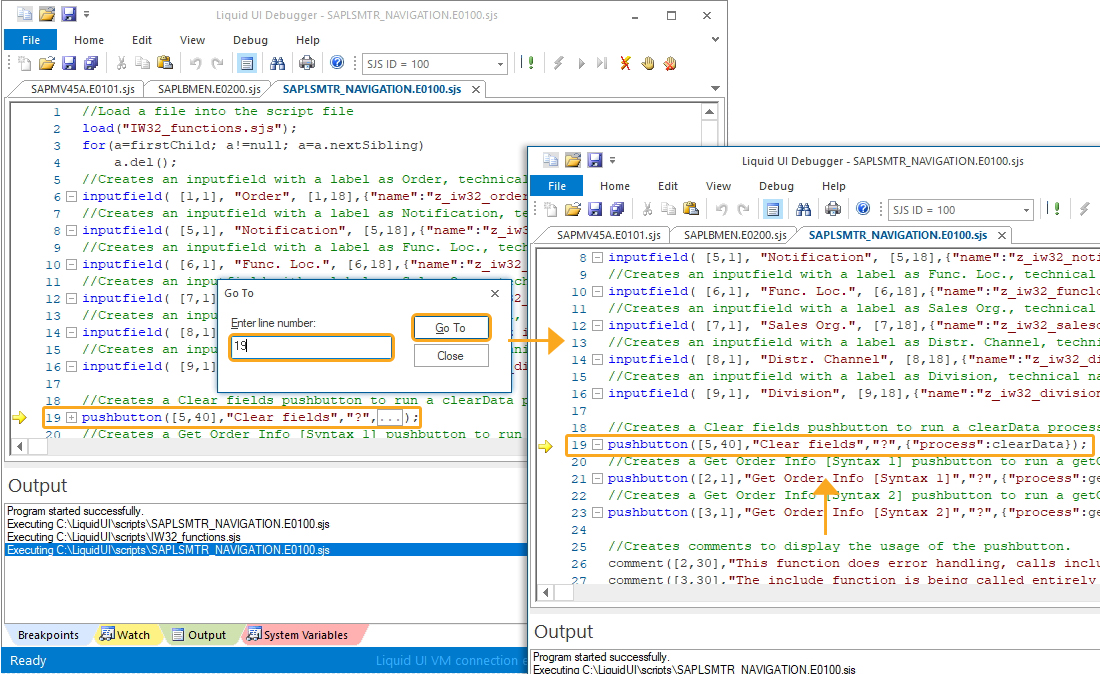Click Save icon in front window quick access bar
1100x674 pixels.
point(595,161)
